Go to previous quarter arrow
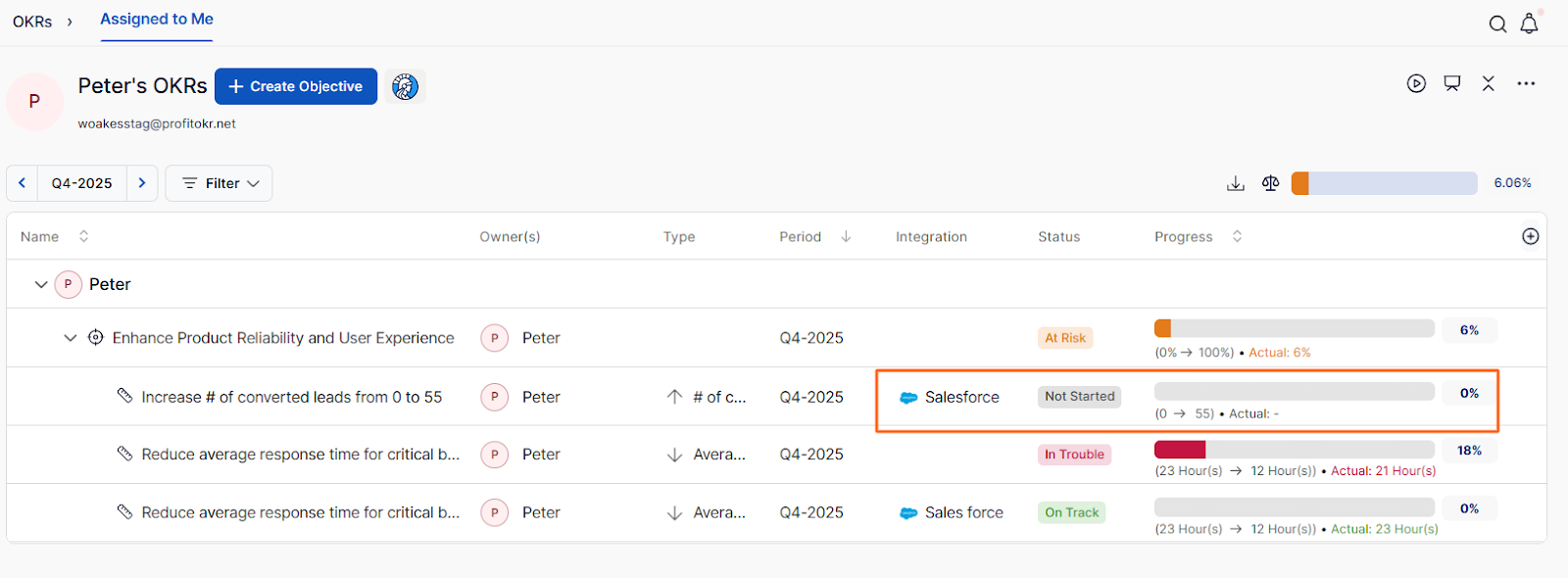This screenshot has width=1568, height=578. [22, 183]
